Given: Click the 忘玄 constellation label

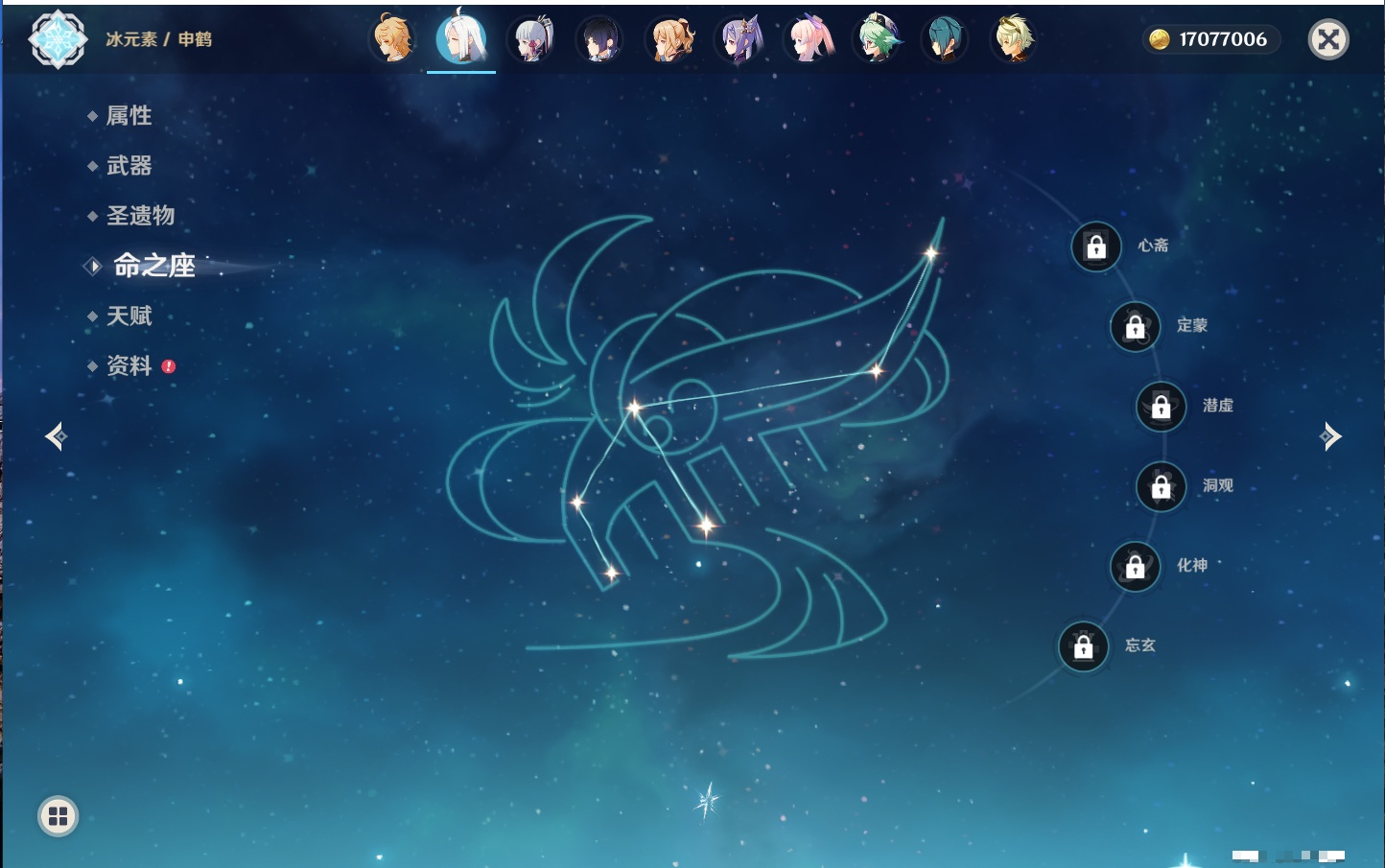Looking at the screenshot, I should point(1140,645).
